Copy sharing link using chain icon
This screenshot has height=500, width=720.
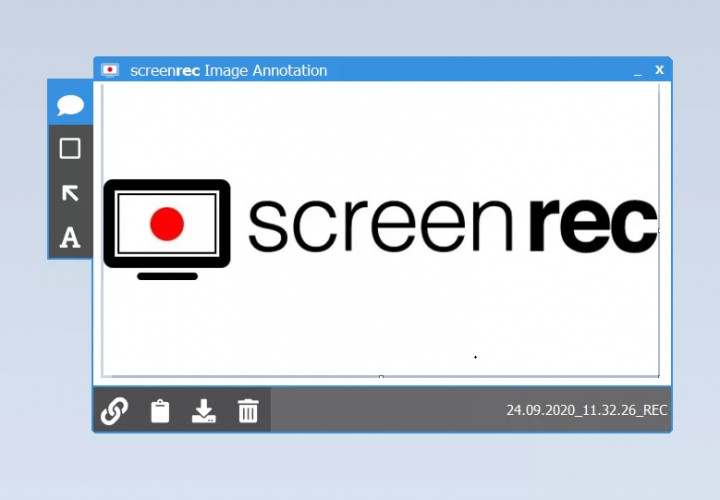tap(114, 410)
